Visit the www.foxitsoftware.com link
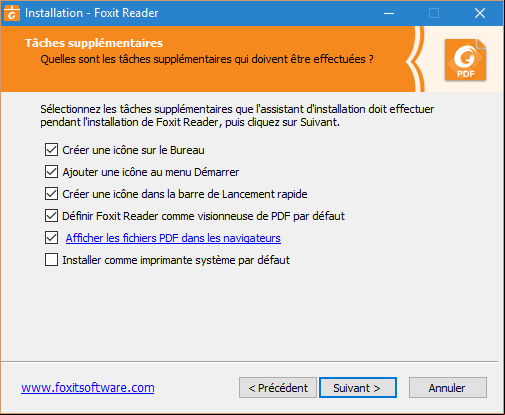 88,387
